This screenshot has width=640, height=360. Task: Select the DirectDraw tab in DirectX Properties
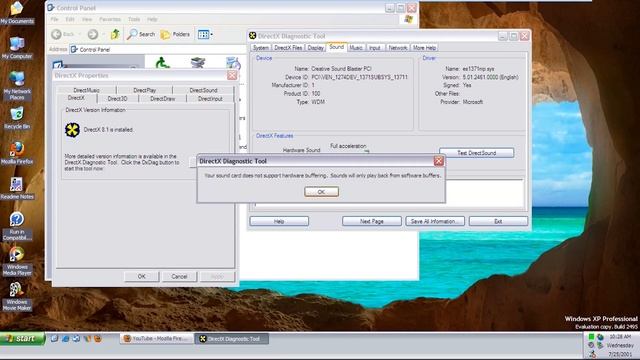point(162,99)
